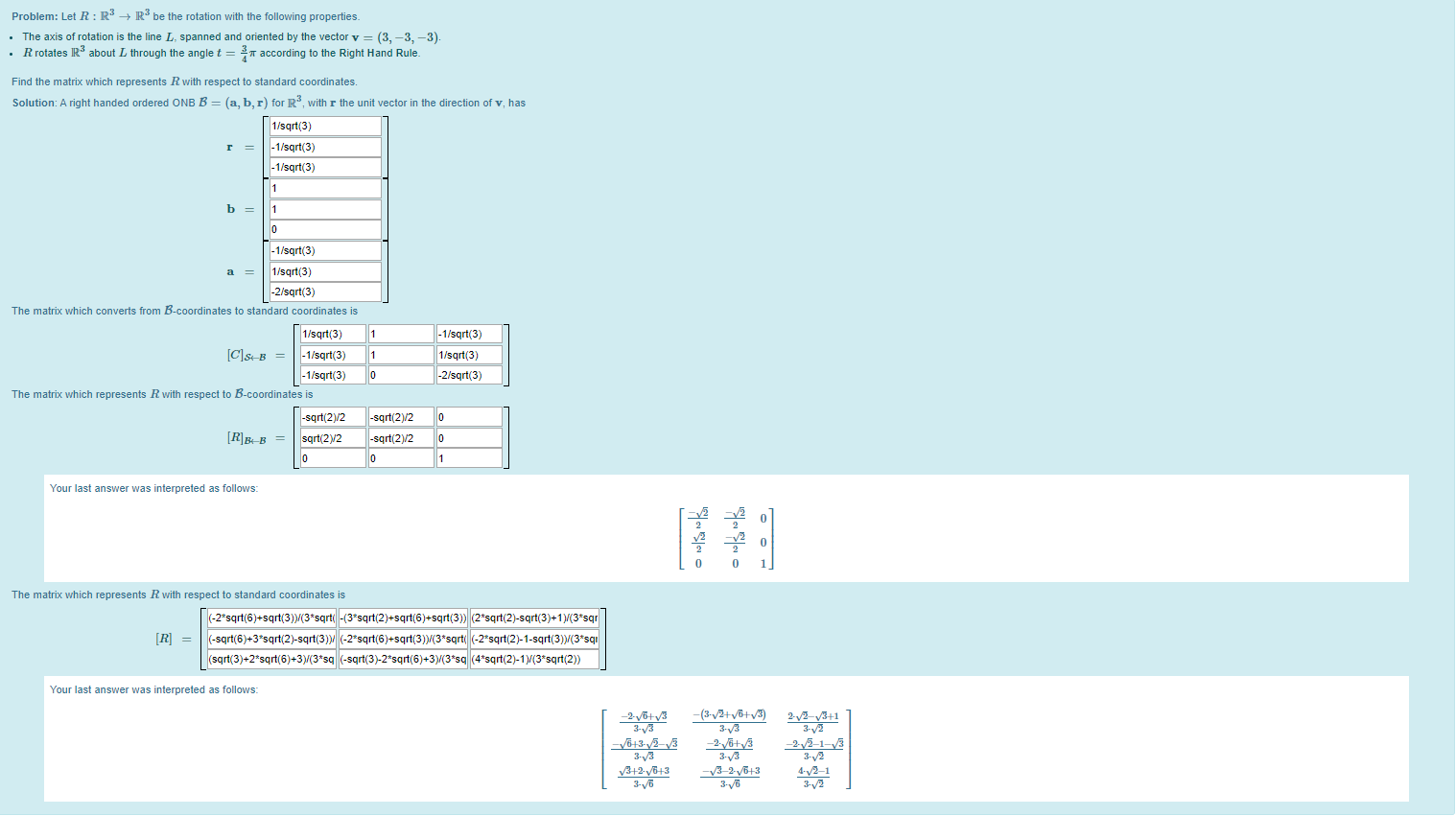Focus the middle entry of vector a
Viewport: 1456px width, 816px height.
[325, 271]
